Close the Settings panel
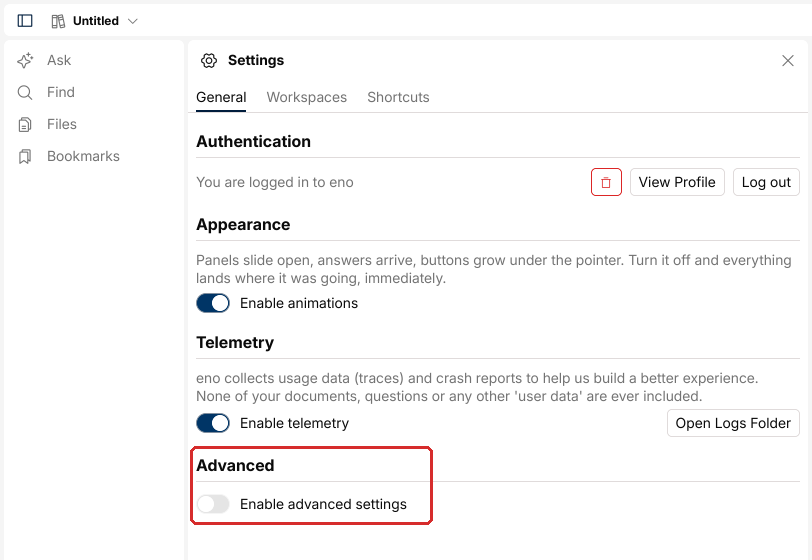This screenshot has height=560, width=812. coord(788,61)
